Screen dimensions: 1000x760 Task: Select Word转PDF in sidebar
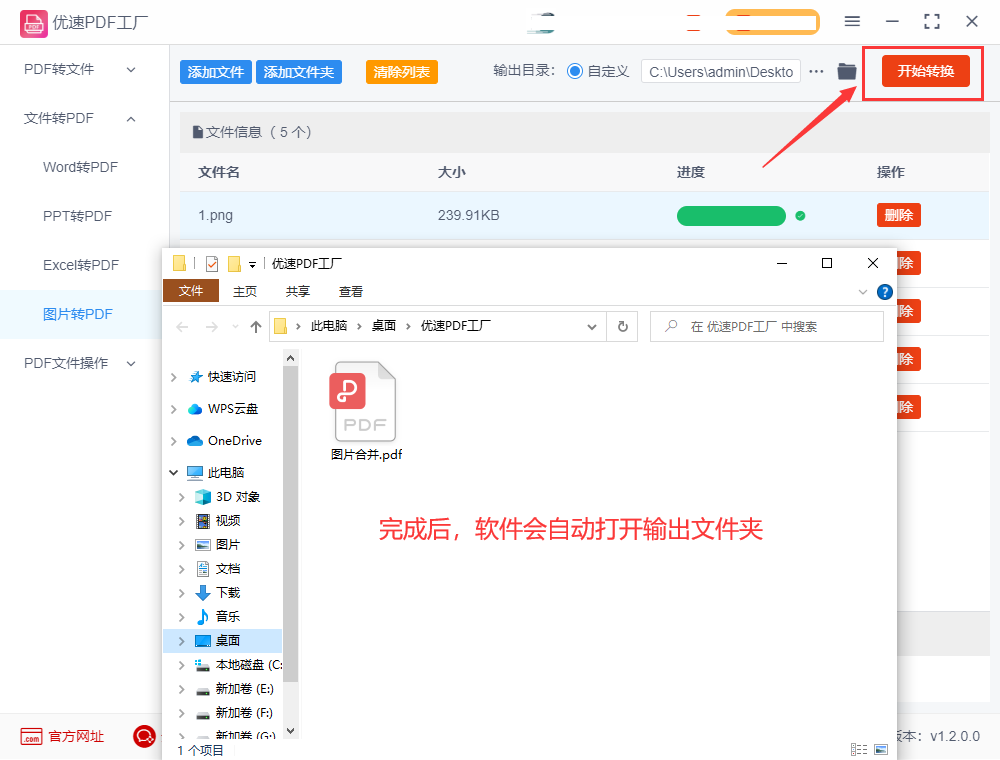point(81,167)
